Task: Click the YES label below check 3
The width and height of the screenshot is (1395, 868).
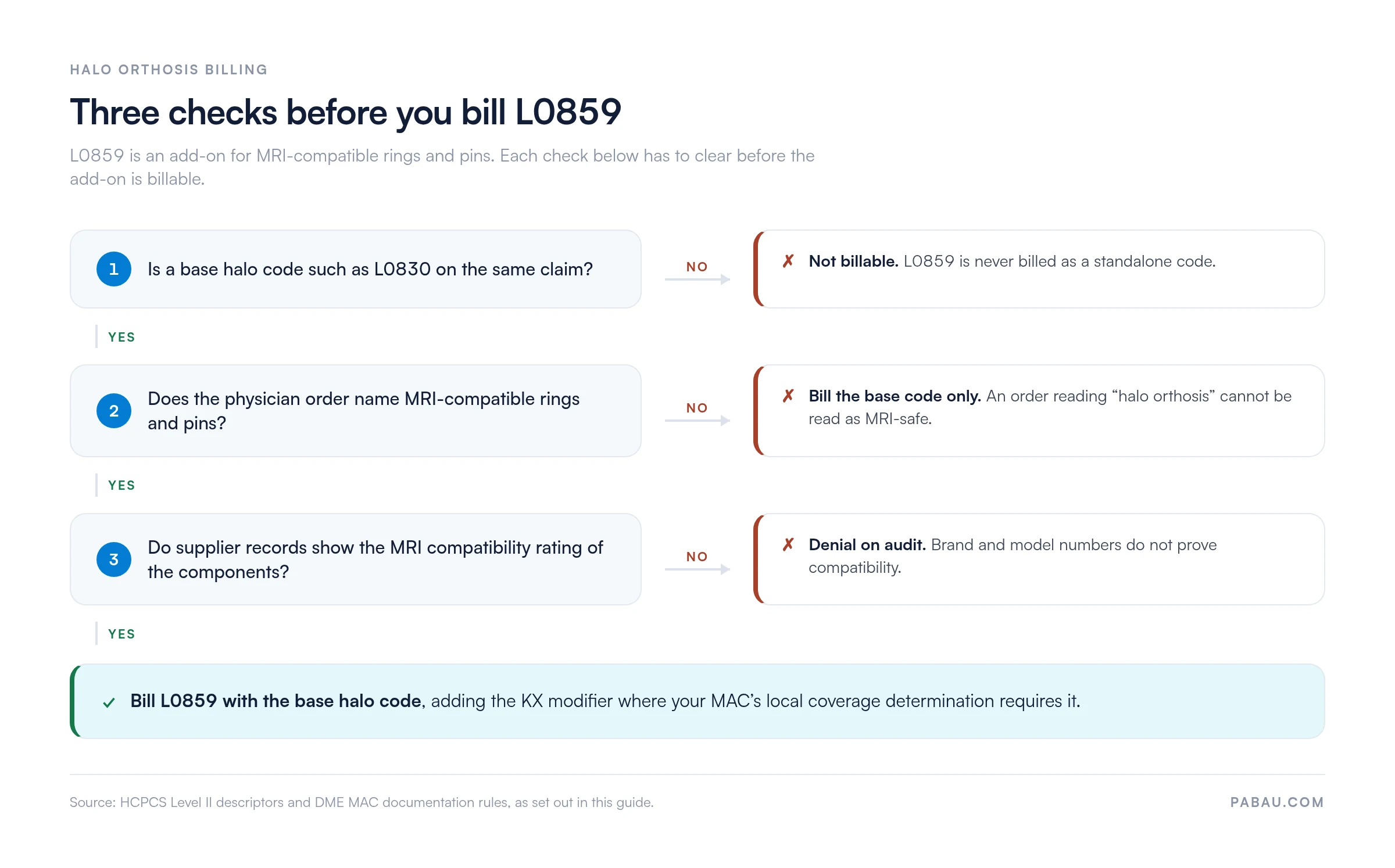Action: coord(121,634)
